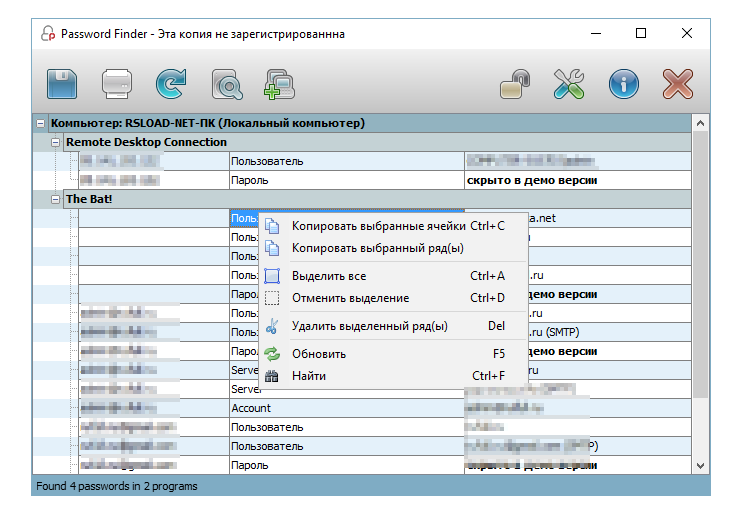Click the Print toolbar icon
This screenshot has height=510, width=730.
click(117, 84)
